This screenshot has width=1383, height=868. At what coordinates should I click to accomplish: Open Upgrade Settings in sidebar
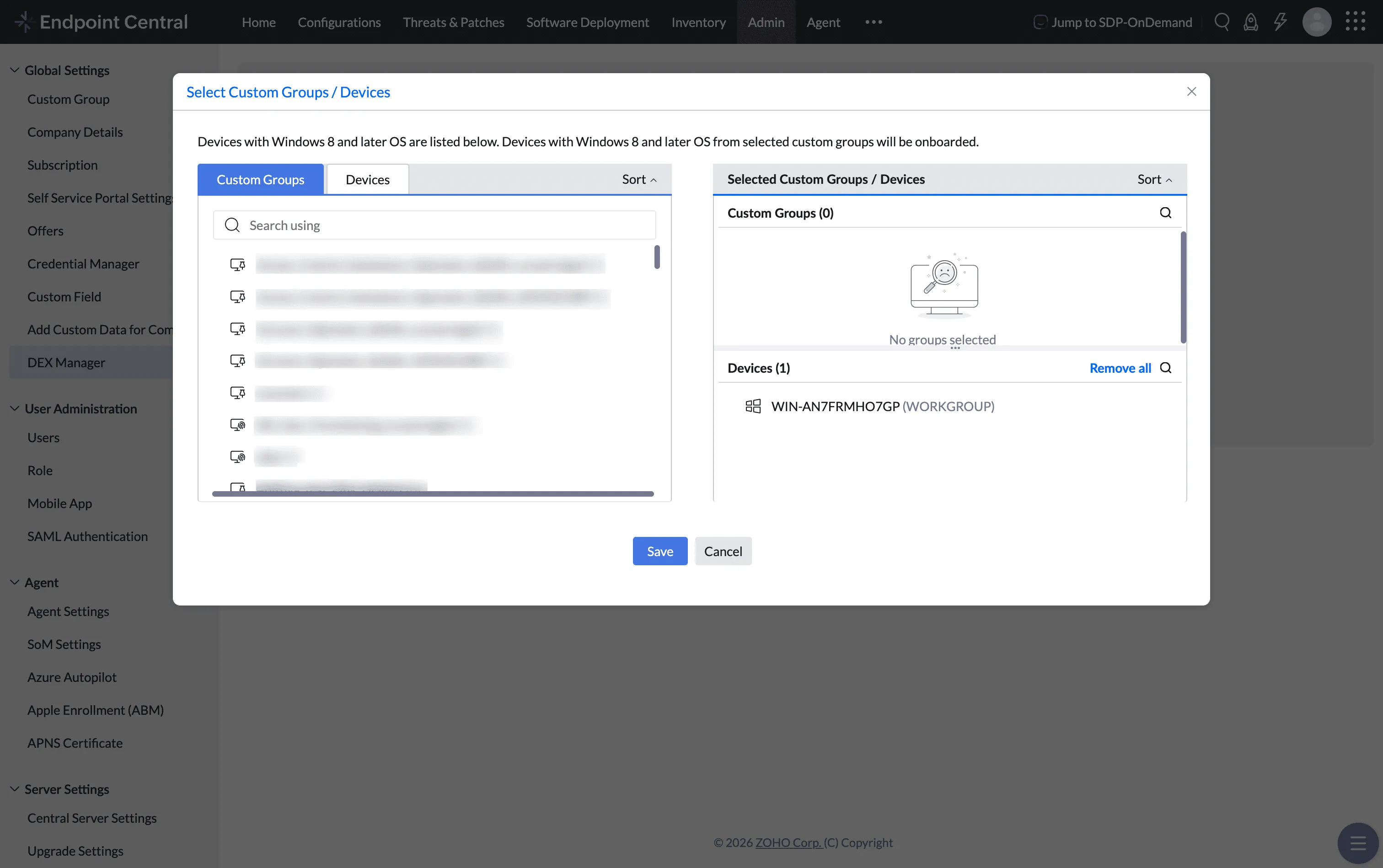pos(75,852)
